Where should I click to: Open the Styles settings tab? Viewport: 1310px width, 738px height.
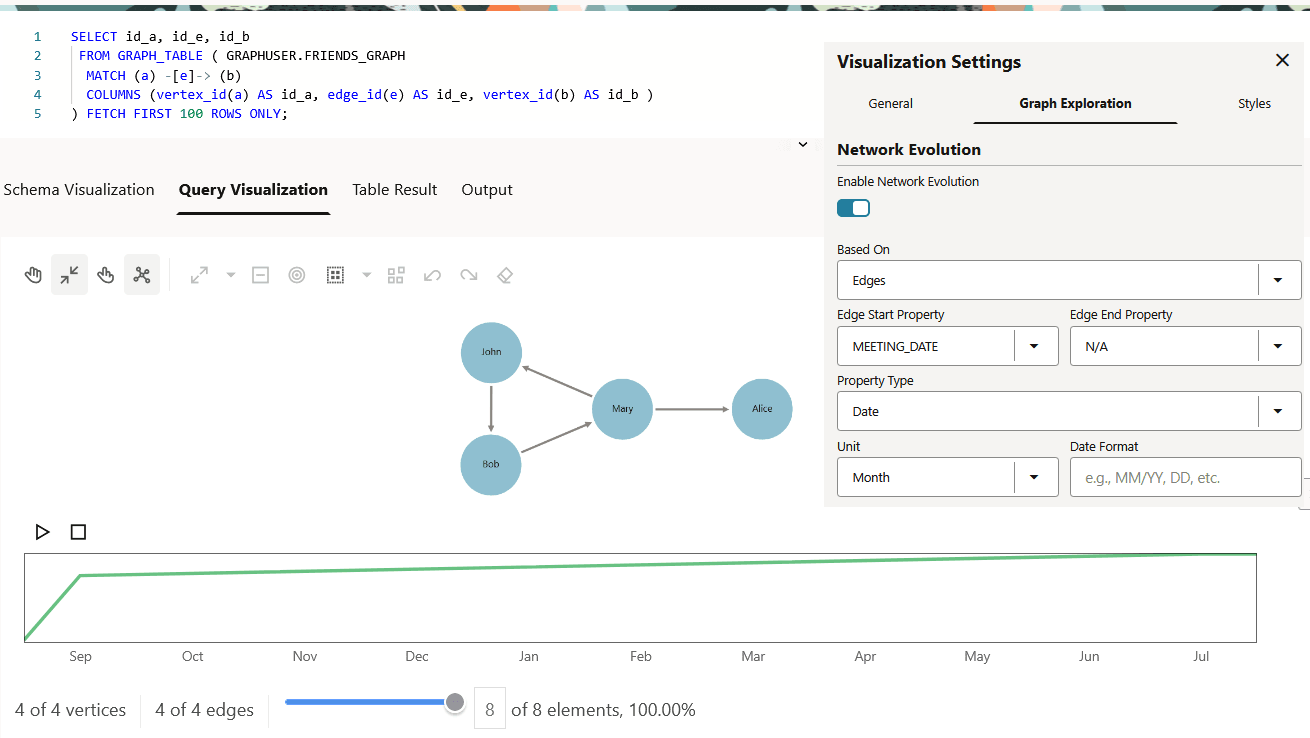[1254, 104]
